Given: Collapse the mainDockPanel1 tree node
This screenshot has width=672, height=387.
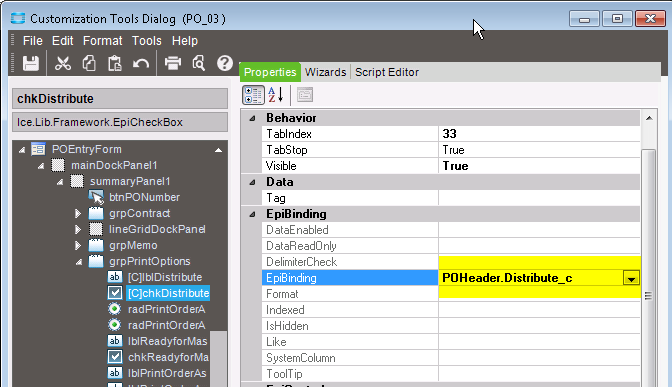Looking at the screenshot, I should [41, 166].
